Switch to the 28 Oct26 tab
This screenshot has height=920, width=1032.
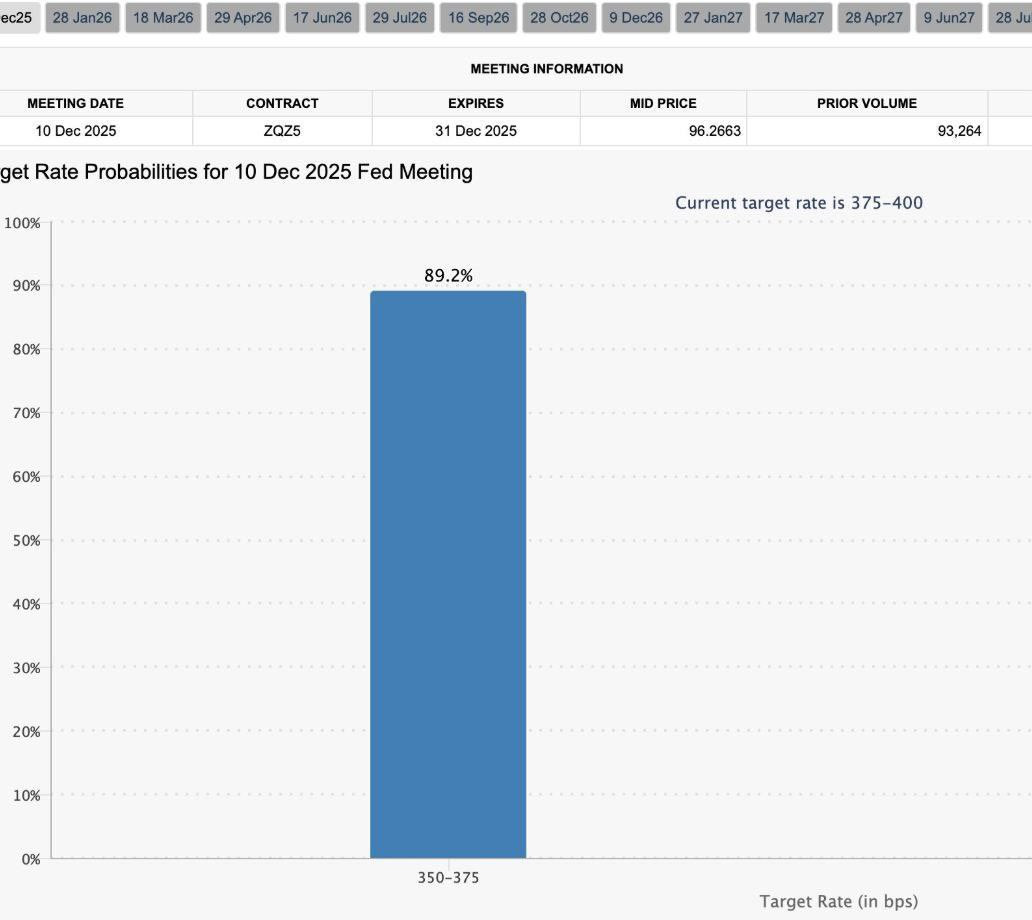point(559,18)
